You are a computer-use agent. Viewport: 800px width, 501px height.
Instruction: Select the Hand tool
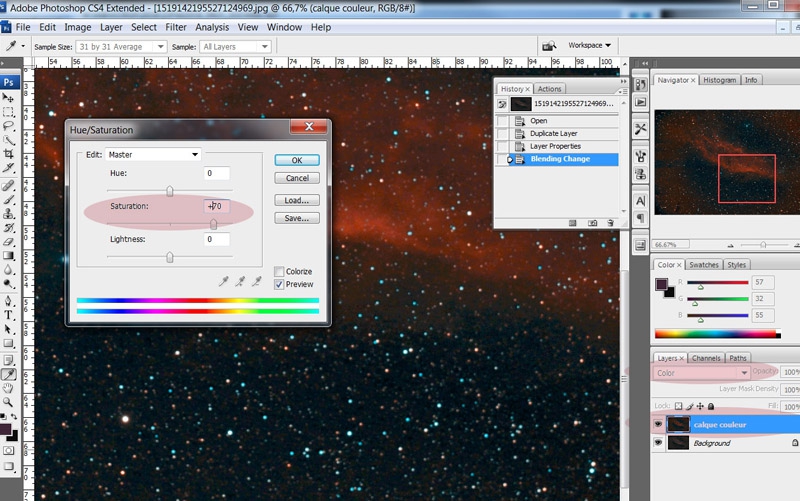(8, 388)
